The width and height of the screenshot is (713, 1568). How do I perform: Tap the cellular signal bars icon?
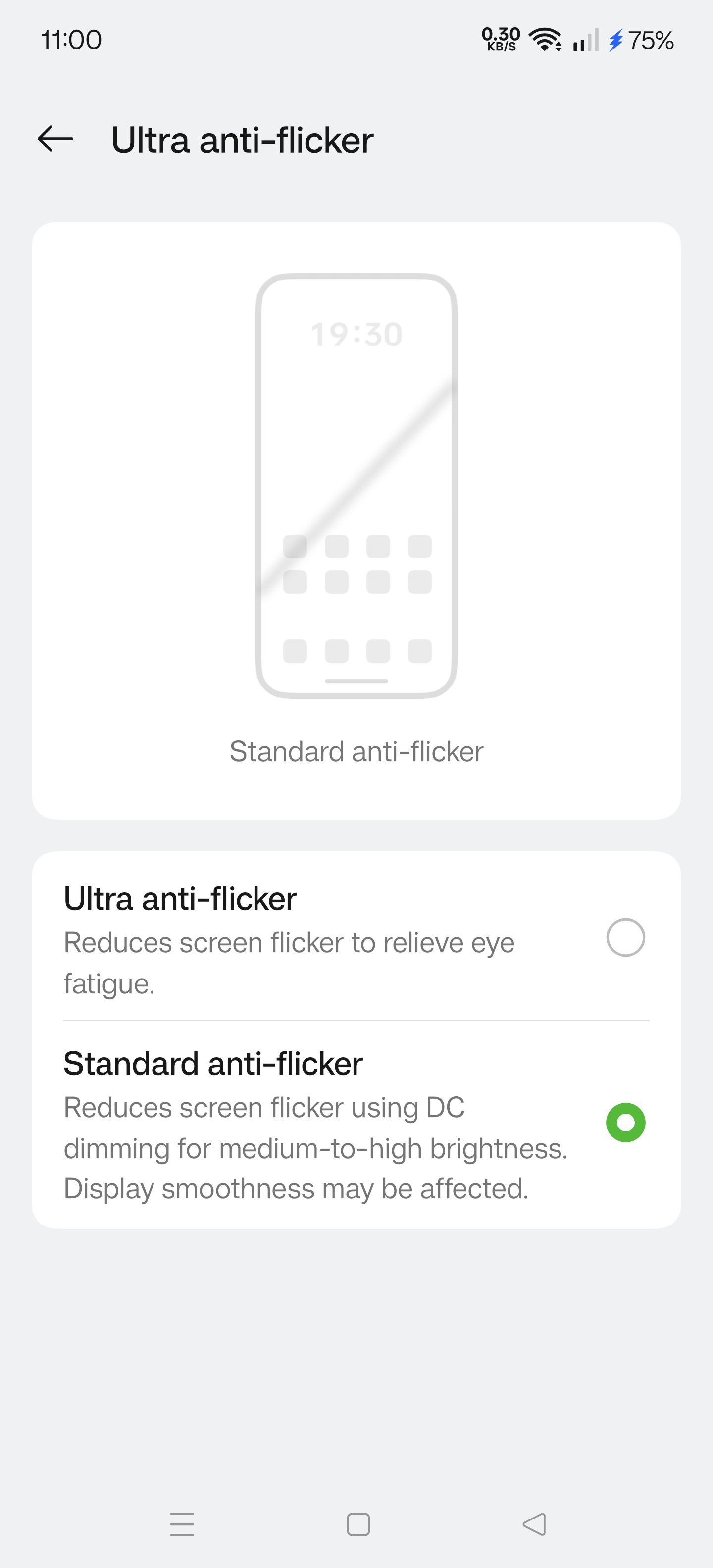coord(585,41)
